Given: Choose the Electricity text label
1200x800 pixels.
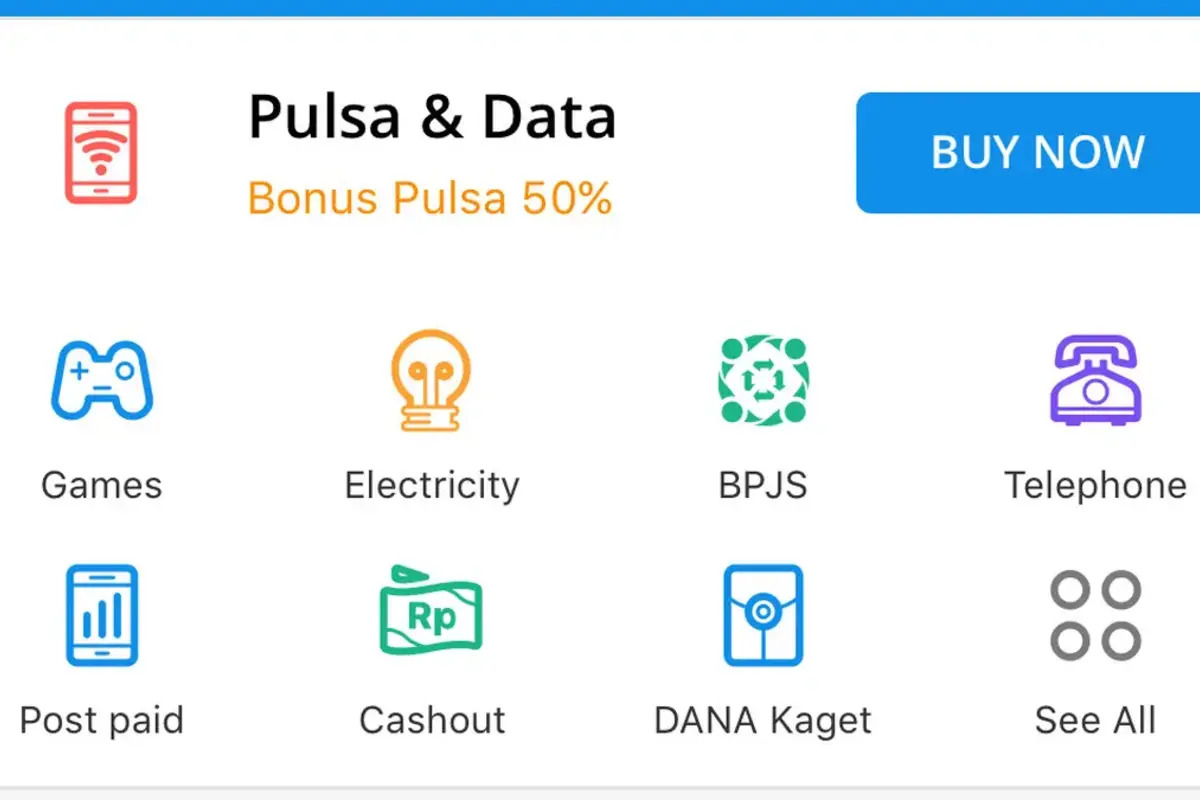Looking at the screenshot, I should 432,486.
